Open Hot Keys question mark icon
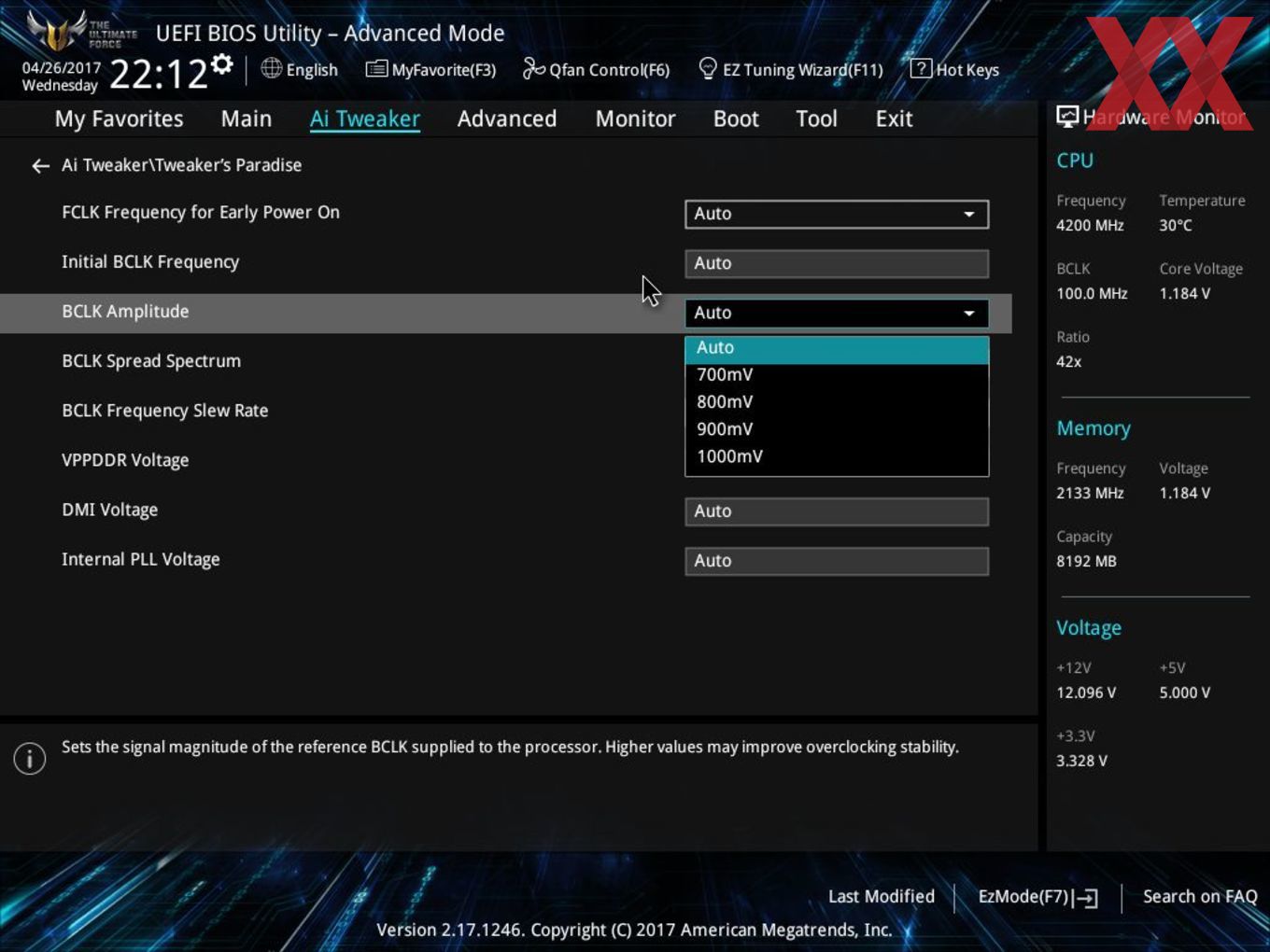The width and height of the screenshot is (1270, 952). pyautogui.click(x=921, y=68)
